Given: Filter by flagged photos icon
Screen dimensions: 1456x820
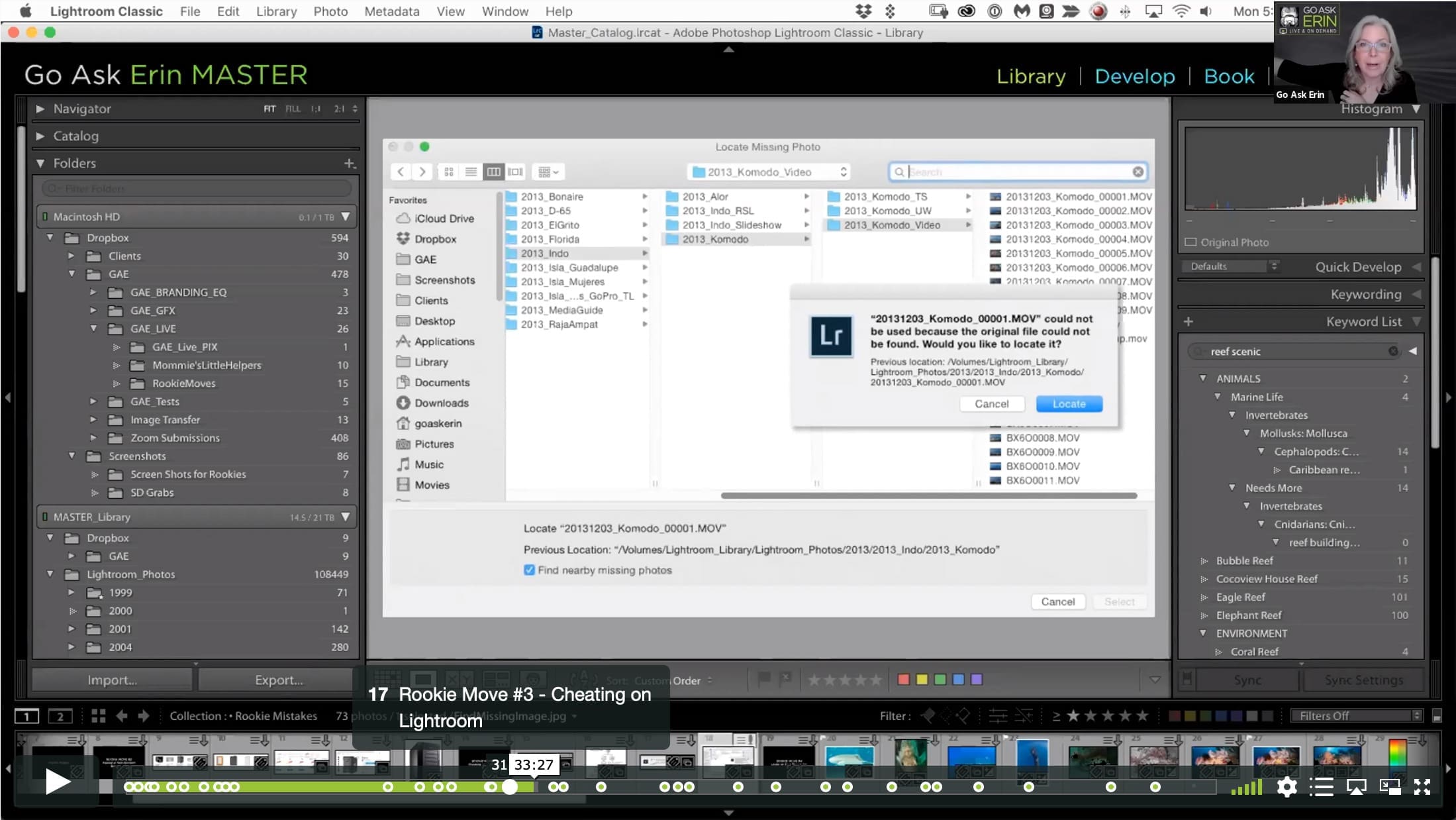Looking at the screenshot, I should click(928, 716).
